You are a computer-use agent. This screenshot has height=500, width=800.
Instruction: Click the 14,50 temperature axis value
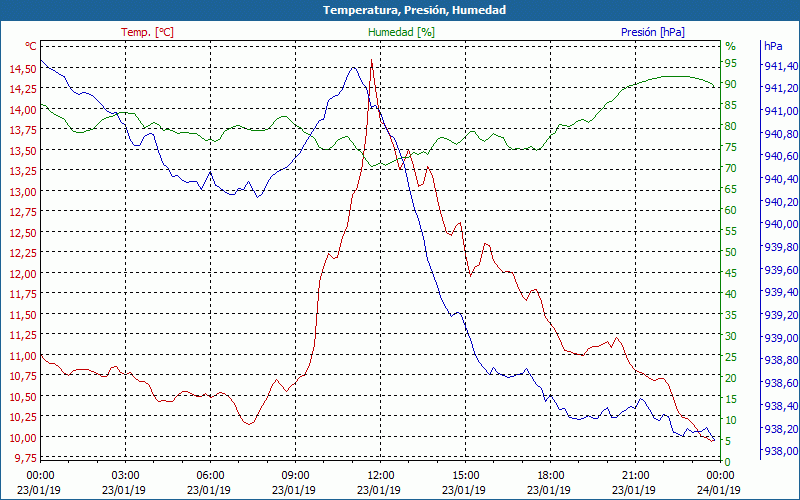pyautogui.click(x=22, y=68)
